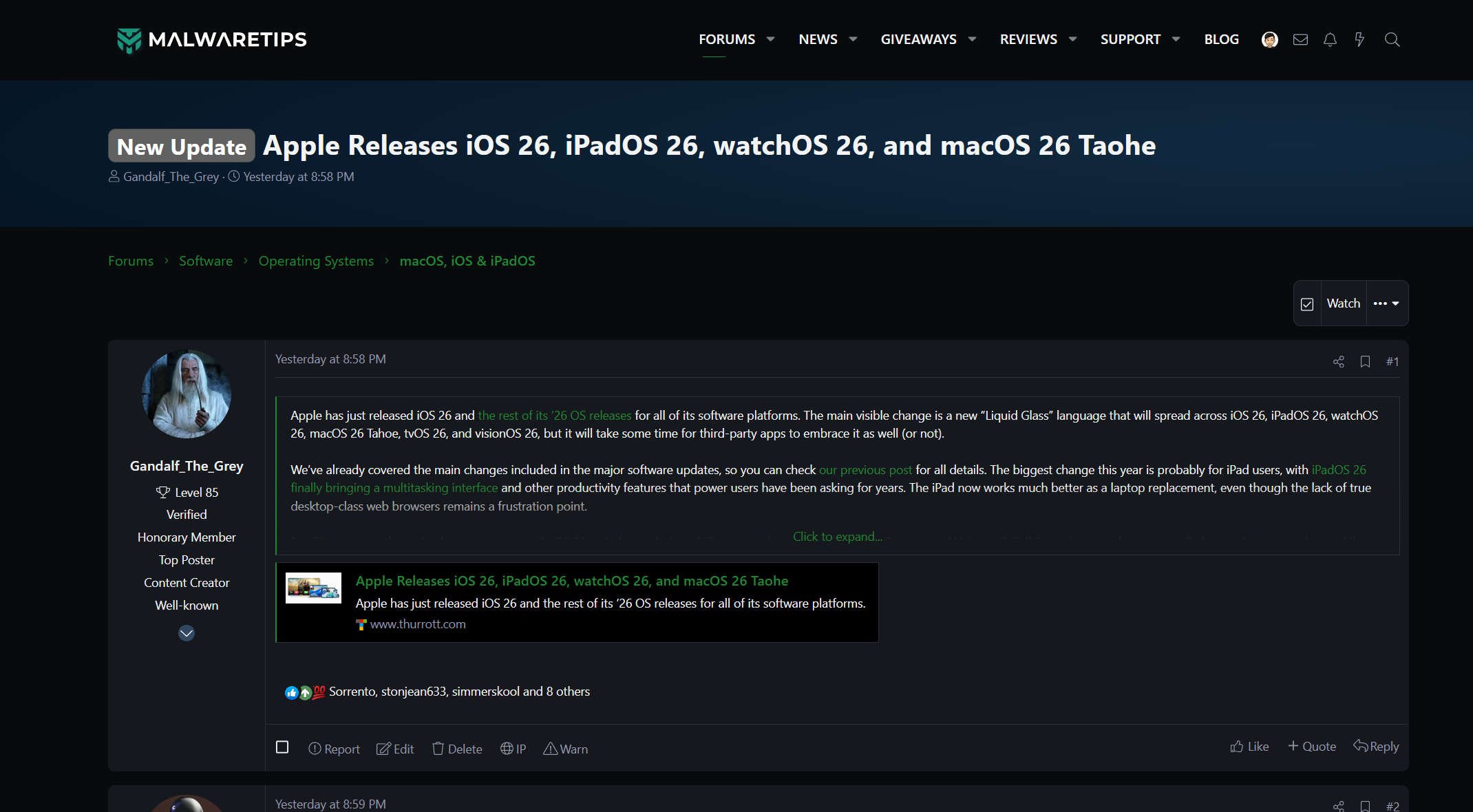Expand Gandalf_The_Grey's user details chevron
The image size is (1473, 812).
(x=187, y=633)
